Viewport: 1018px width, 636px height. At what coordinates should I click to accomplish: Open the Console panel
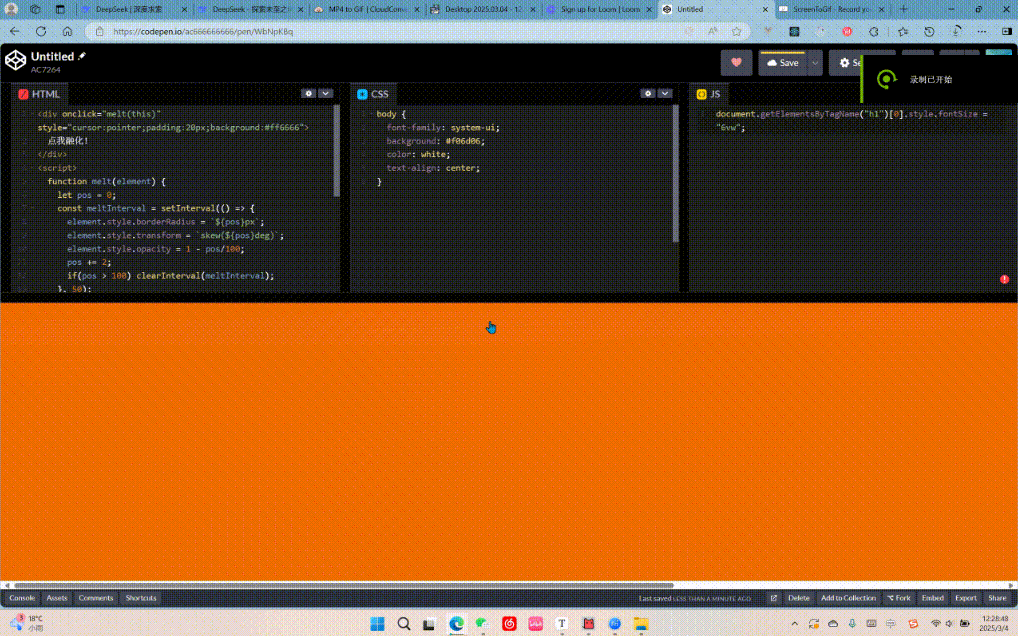[x=22, y=598]
